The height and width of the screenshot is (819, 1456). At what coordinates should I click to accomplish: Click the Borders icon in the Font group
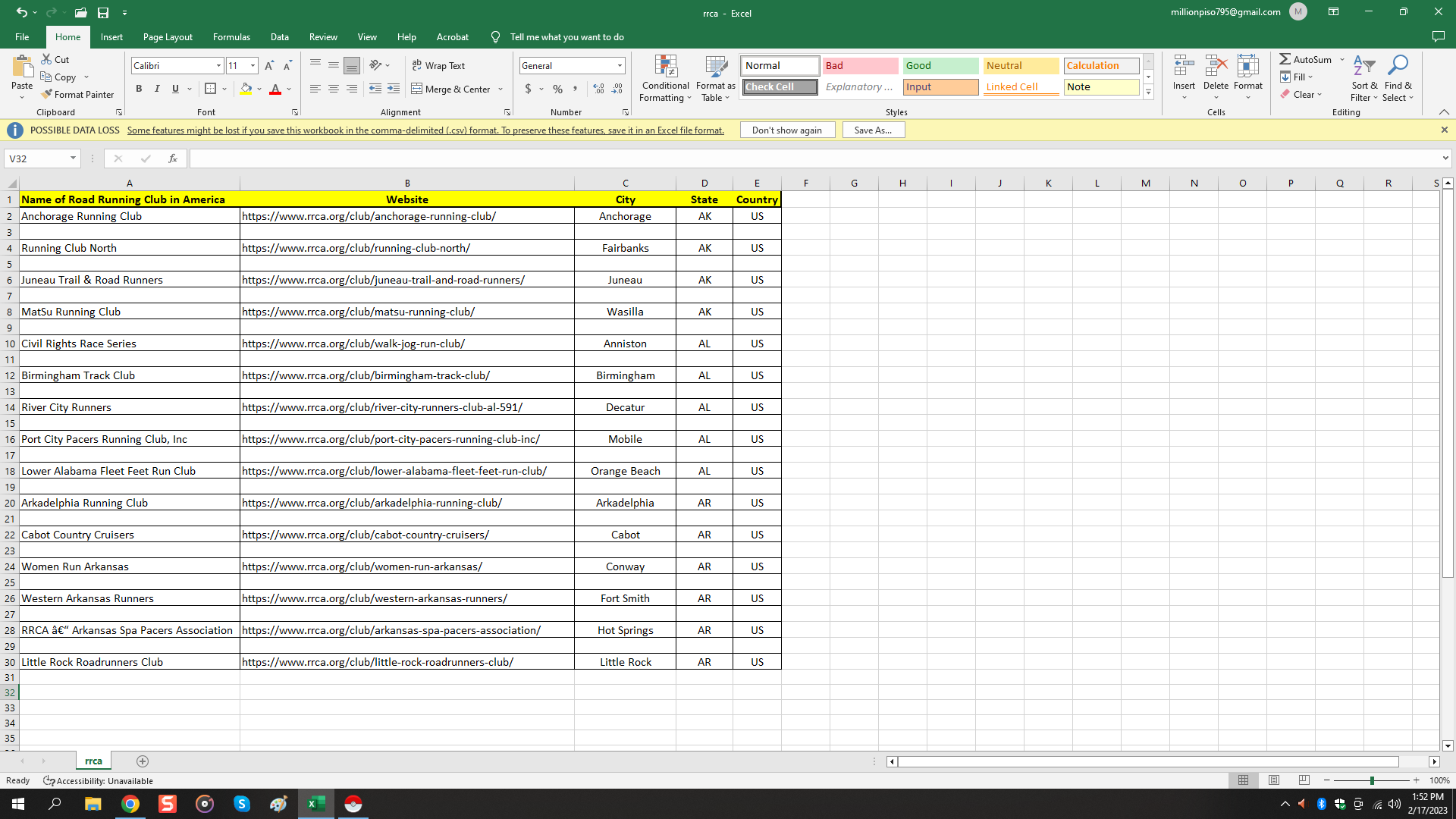211,89
